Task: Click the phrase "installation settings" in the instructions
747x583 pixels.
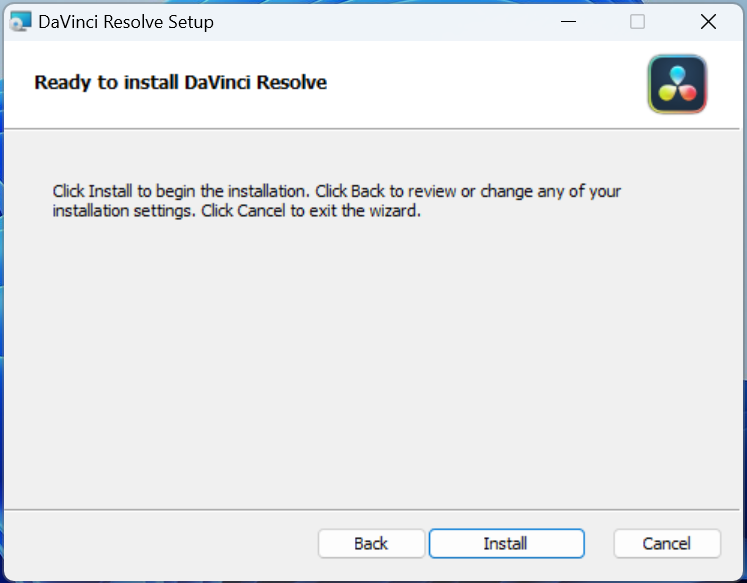Action: 124,211
